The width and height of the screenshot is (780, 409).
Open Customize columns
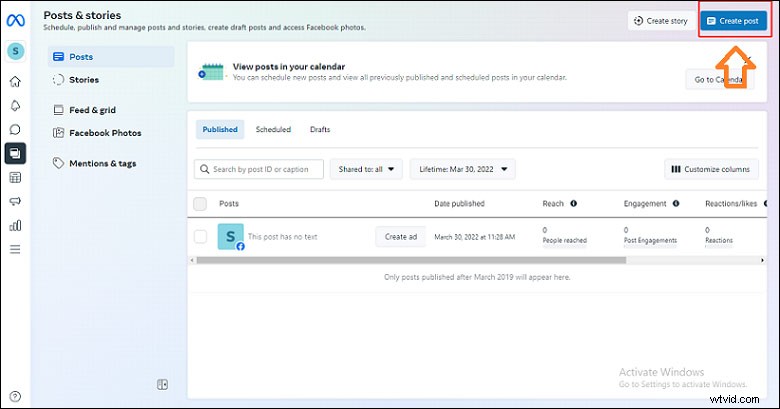pyautogui.click(x=711, y=169)
